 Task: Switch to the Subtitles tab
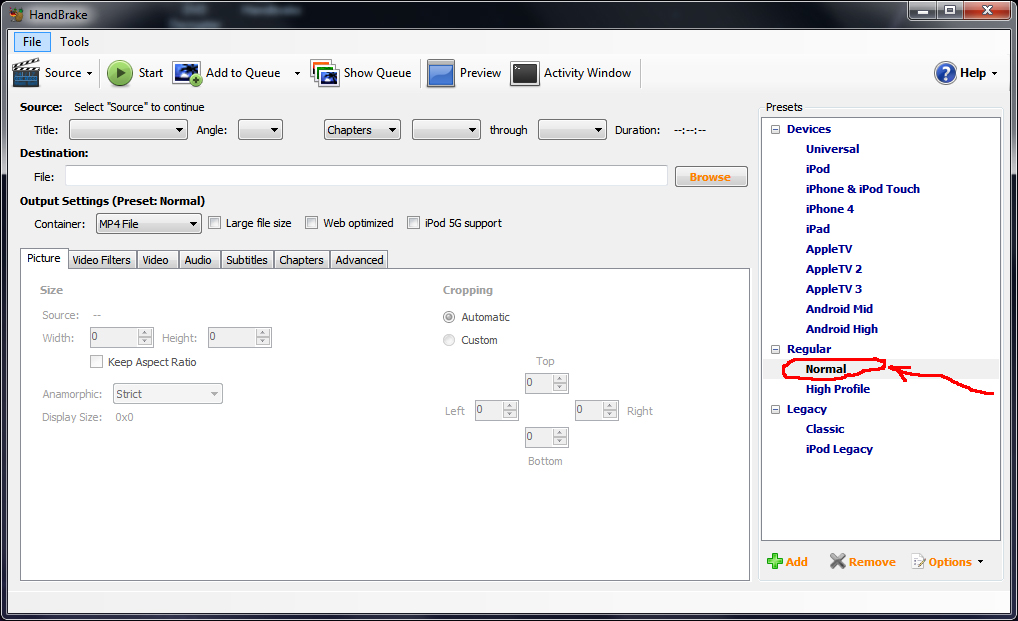247,260
